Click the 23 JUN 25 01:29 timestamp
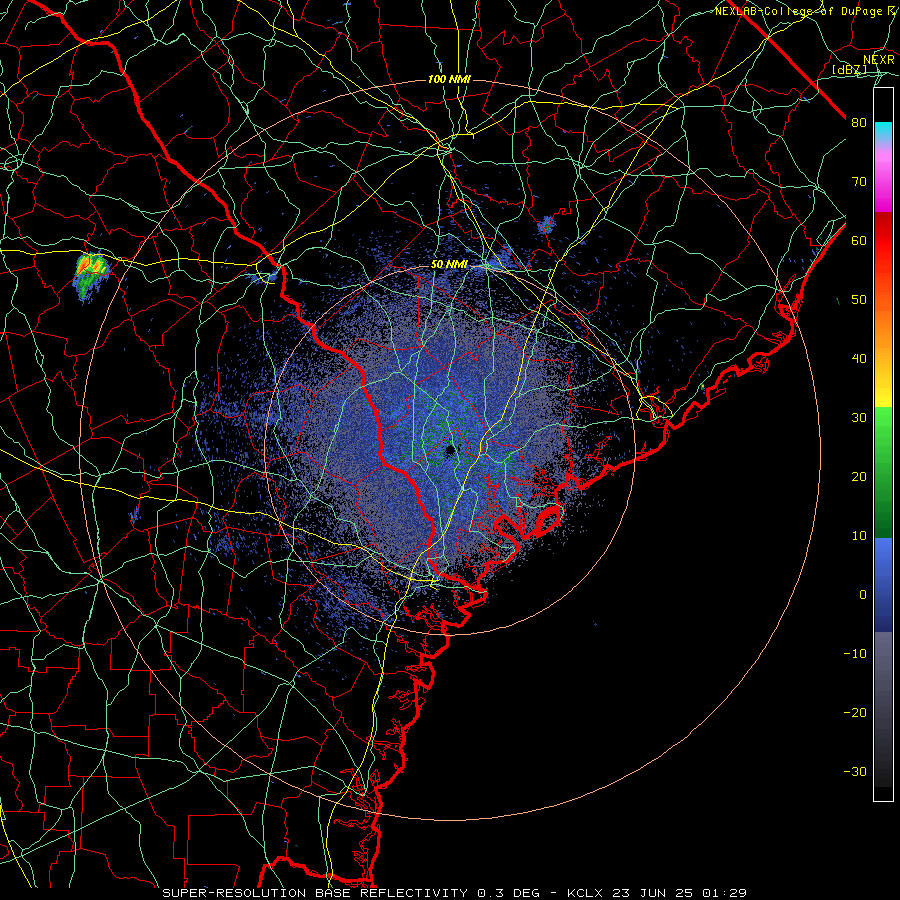The height and width of the screenshot is (900, 900). pos(680,893)
